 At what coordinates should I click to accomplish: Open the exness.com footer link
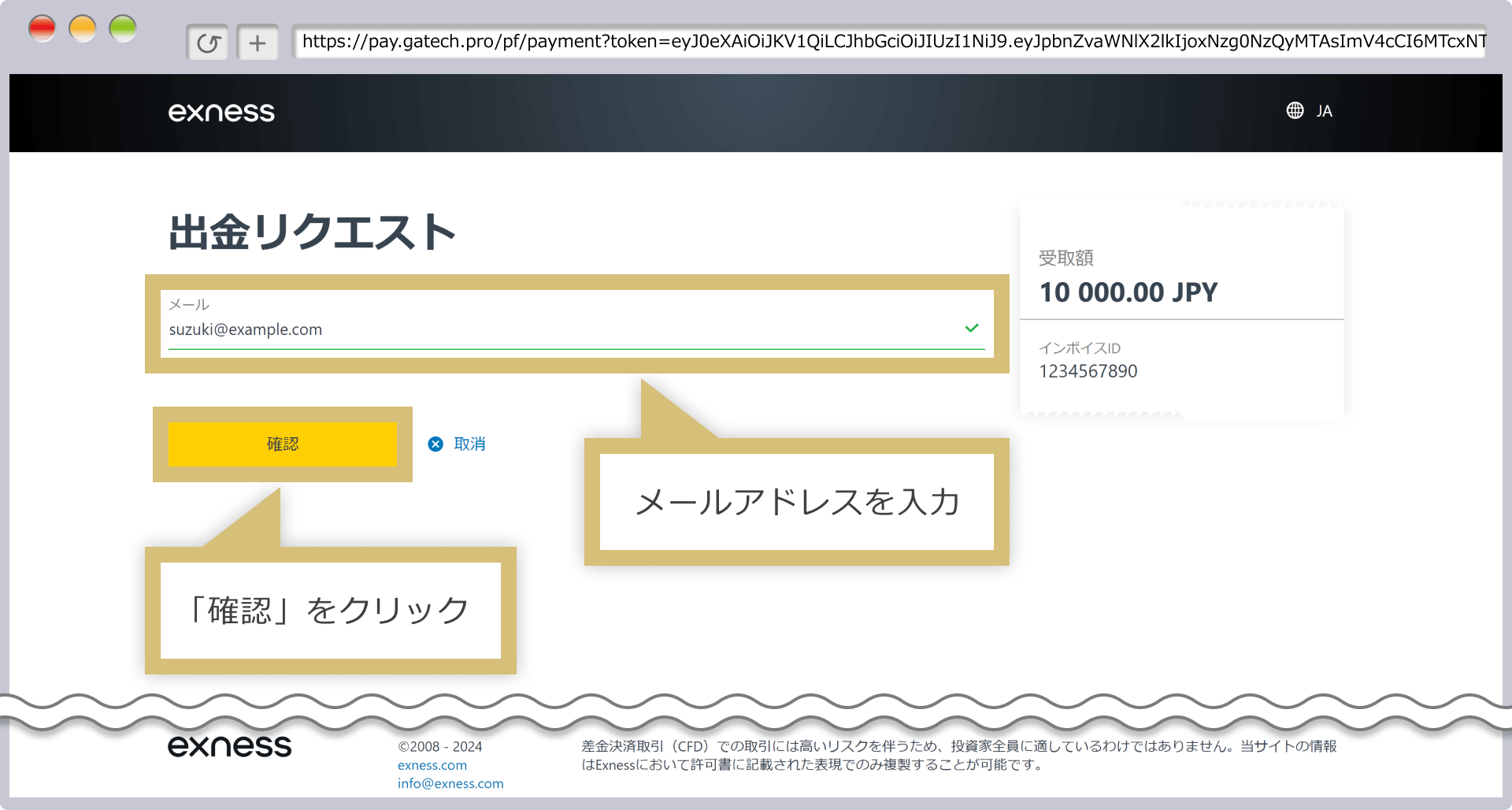(432, 765)
